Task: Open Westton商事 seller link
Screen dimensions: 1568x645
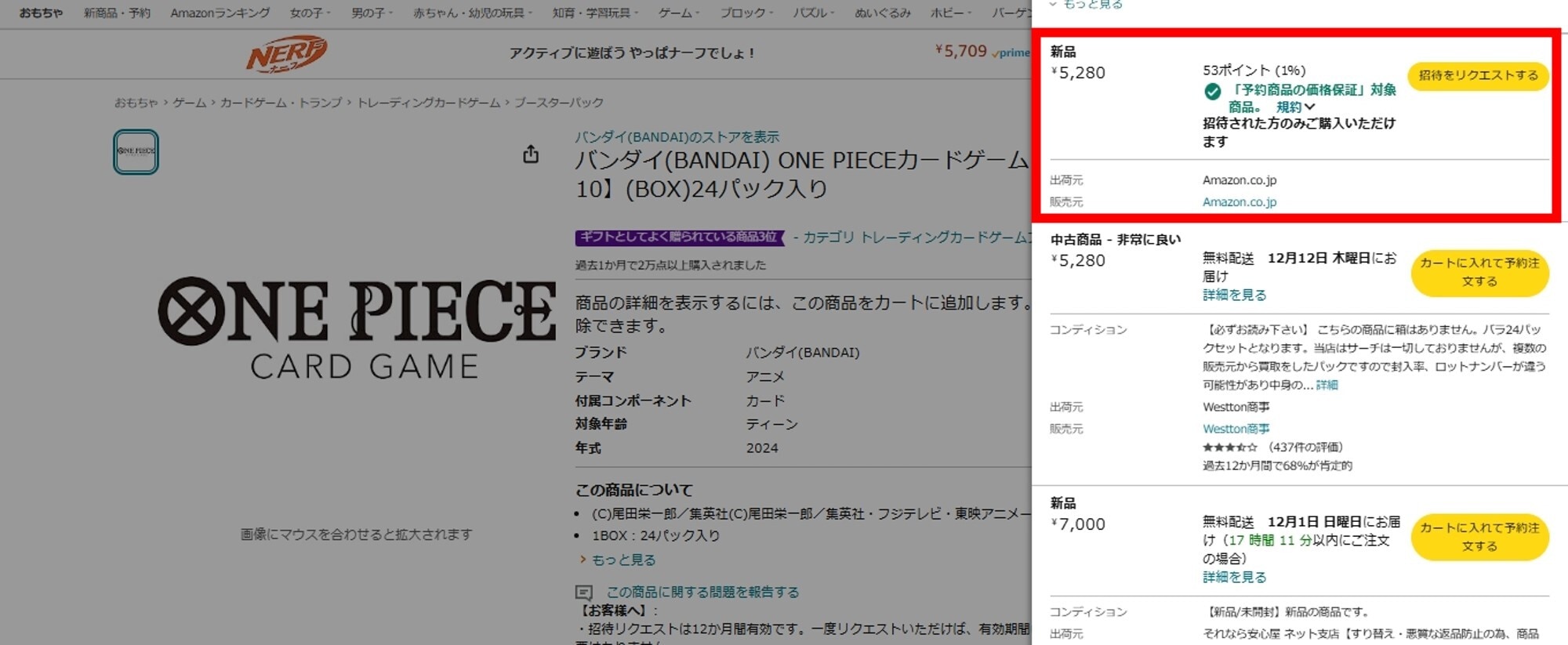Action: click(1236, 429)
